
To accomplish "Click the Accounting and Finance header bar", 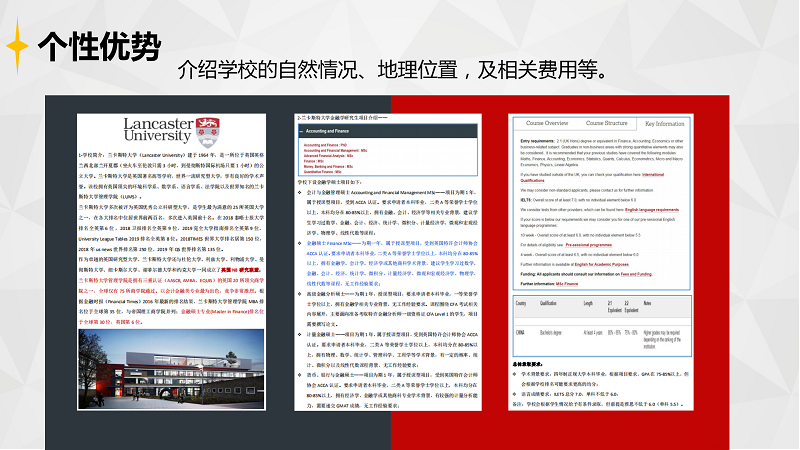I will [388, 131].
